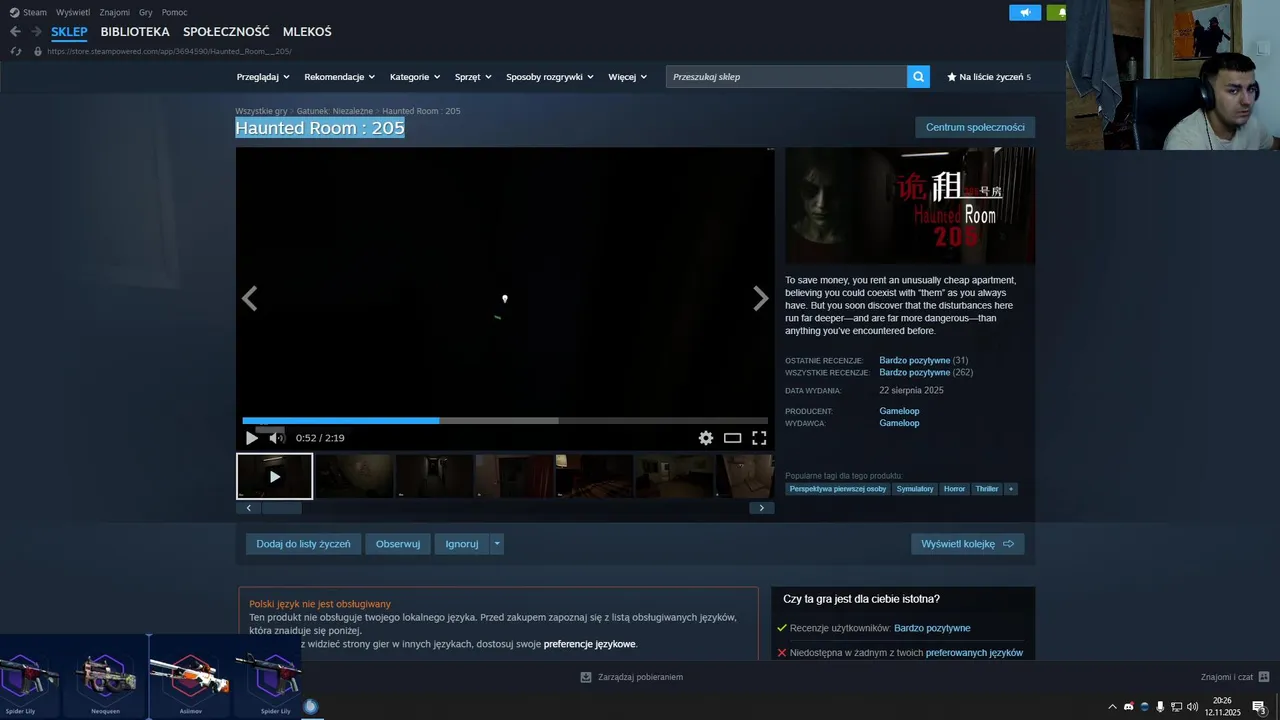
Task: Expand the Kategorie dropdown
Action: tap(415, 77)
